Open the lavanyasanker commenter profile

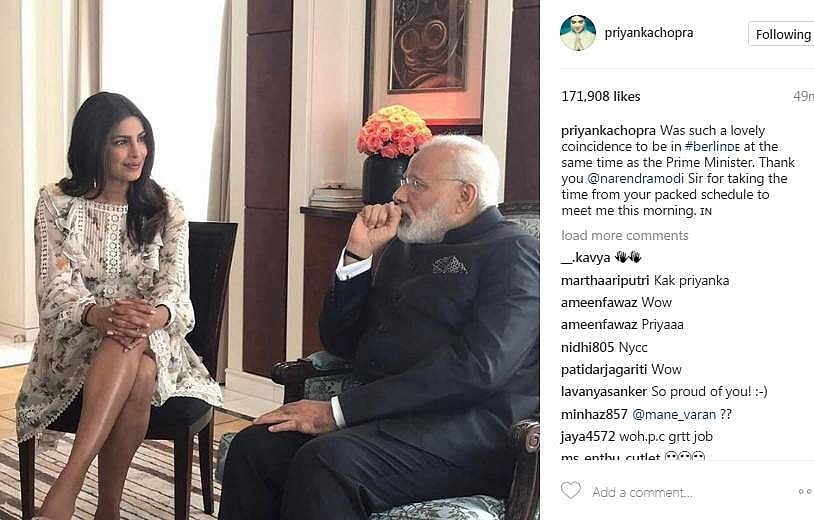click(x=604, y=392)
